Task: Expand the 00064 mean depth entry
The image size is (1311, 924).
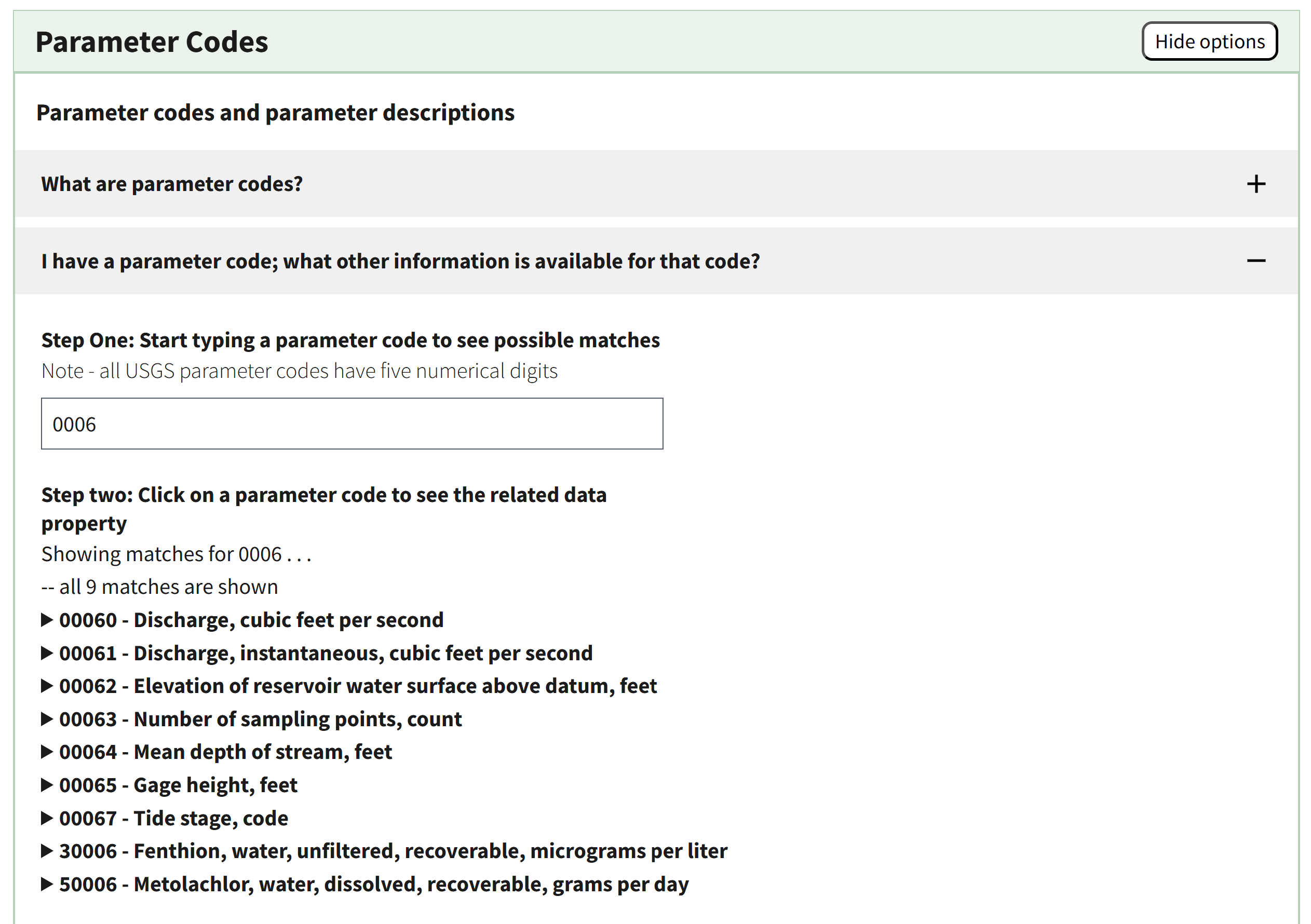Action: pos(48,752)
